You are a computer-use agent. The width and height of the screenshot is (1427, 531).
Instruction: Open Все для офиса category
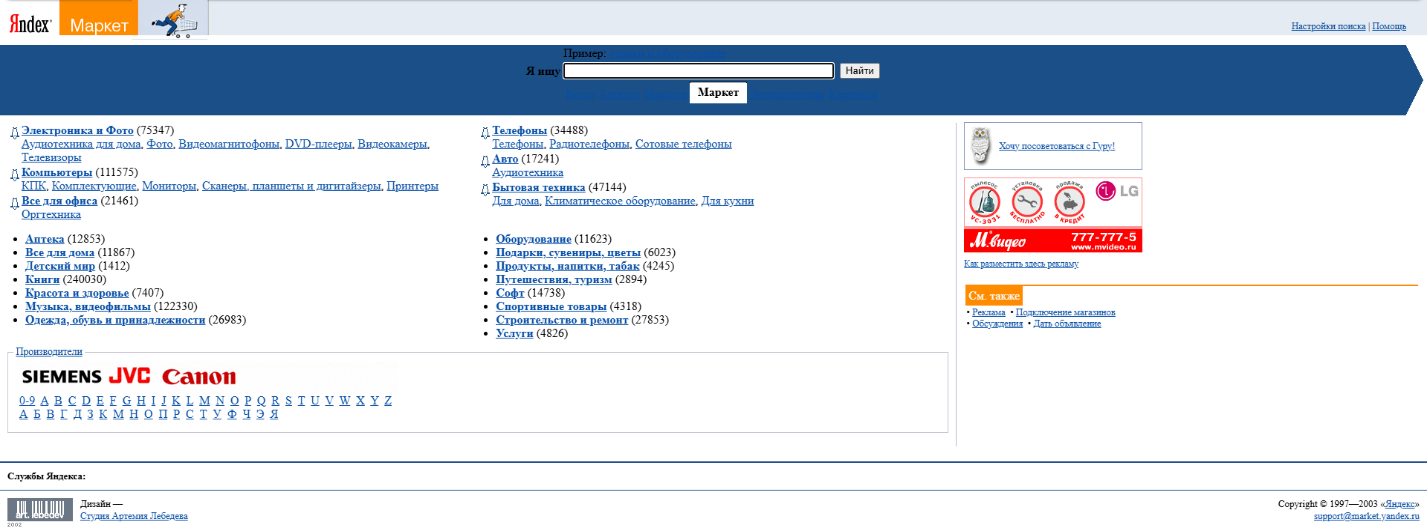tap(59, 201)
